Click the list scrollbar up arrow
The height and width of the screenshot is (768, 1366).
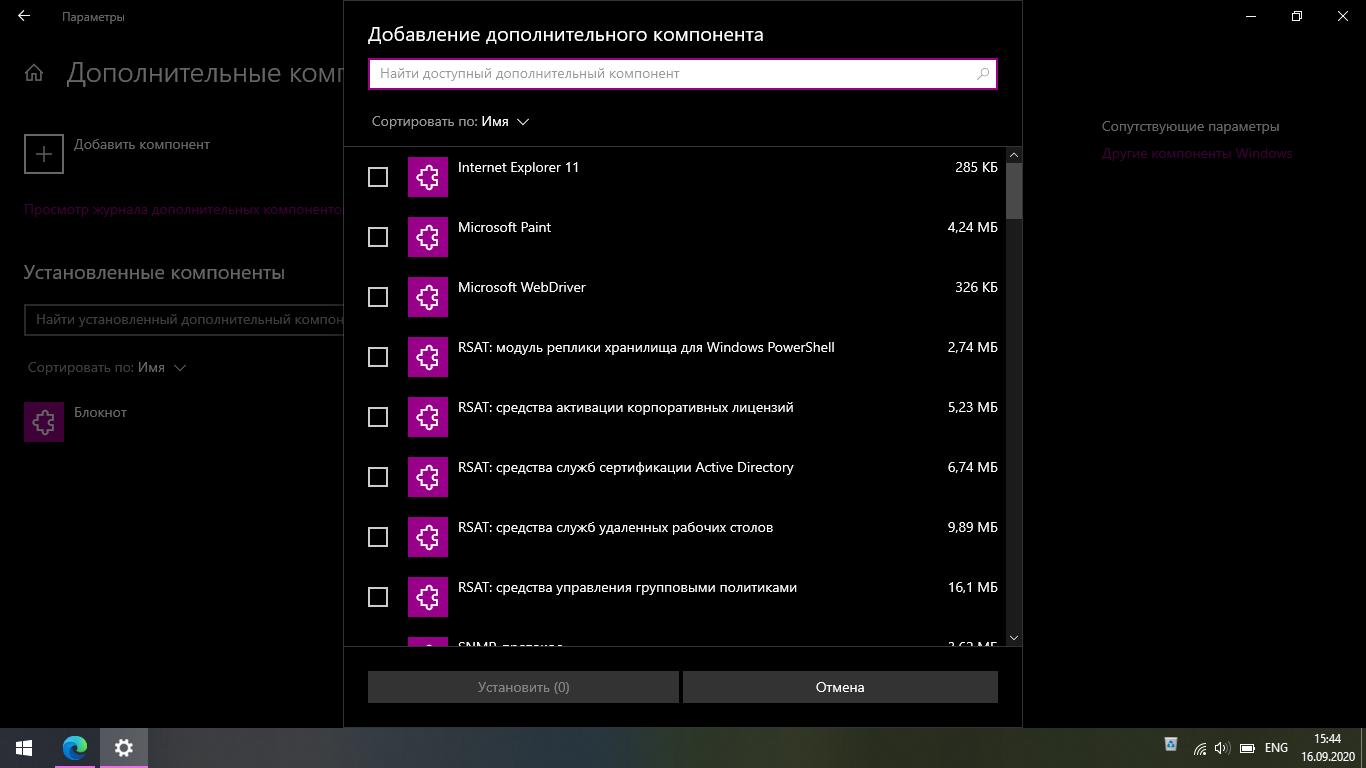pyautogui.click(x=1014, y=155)
